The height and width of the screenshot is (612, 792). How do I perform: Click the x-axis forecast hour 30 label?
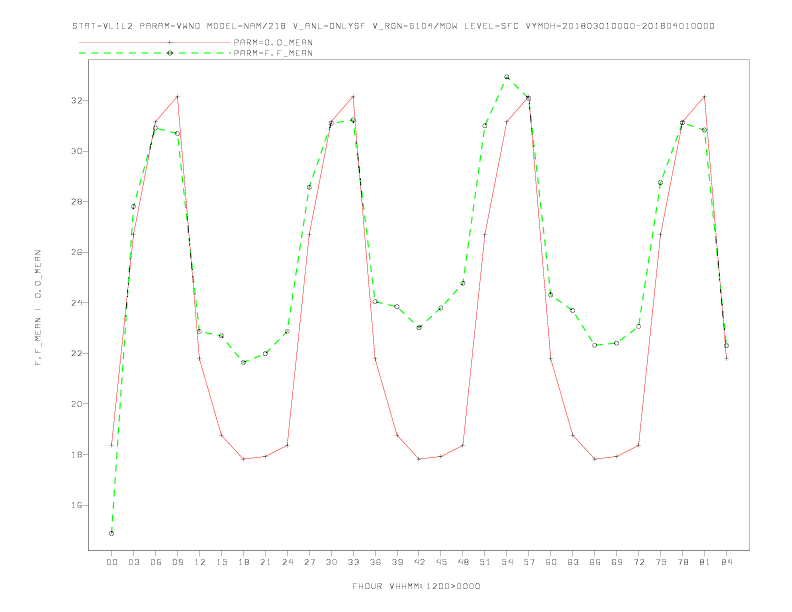click(x=331, y=562)
